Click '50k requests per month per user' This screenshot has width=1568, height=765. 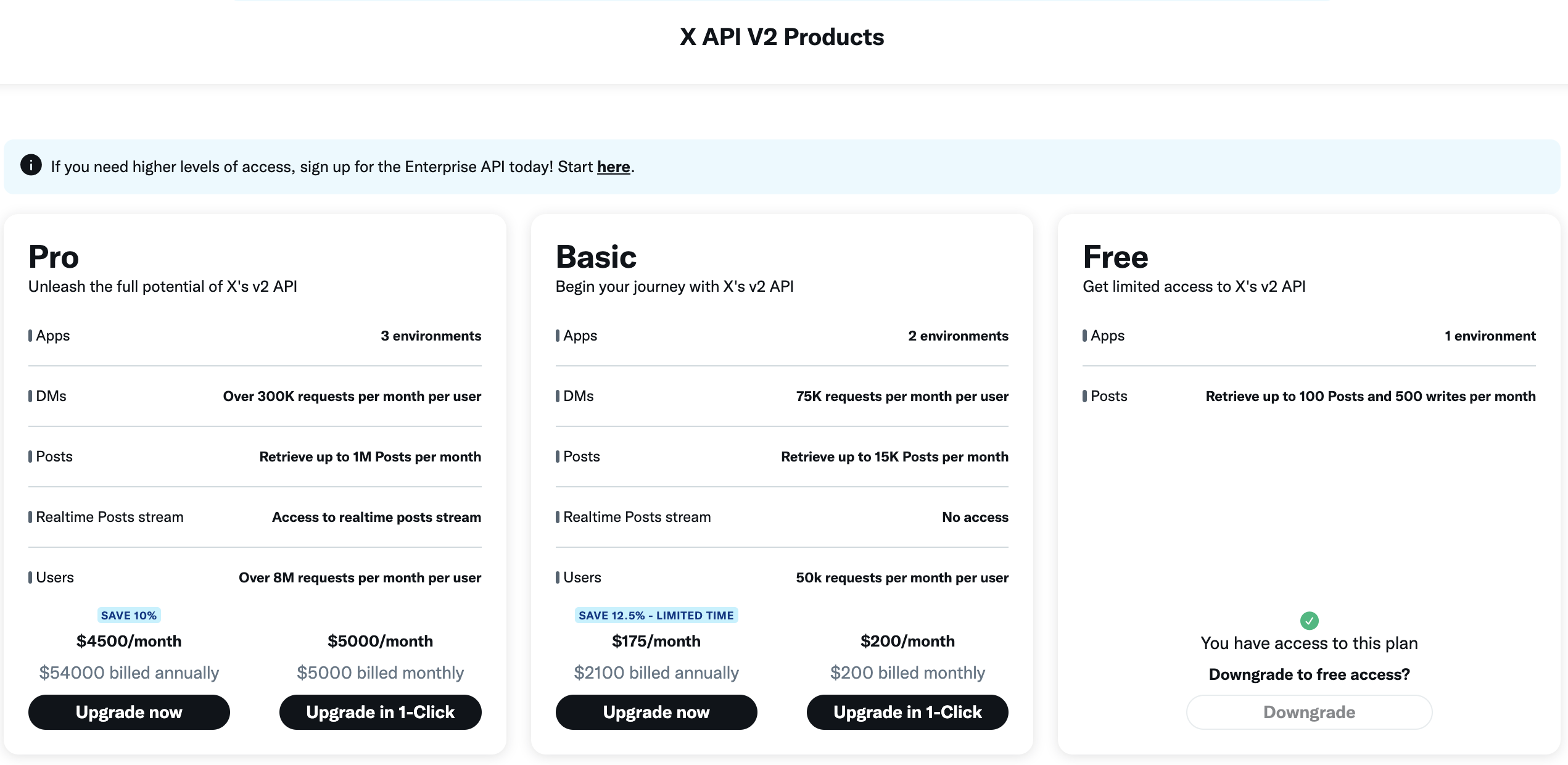(902, 577)
